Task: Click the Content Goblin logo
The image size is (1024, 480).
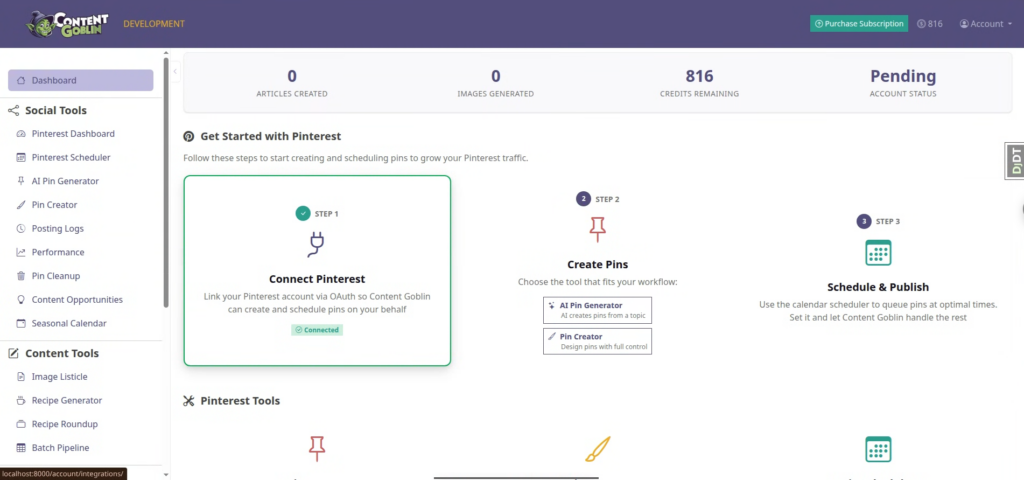Action: 67,24
